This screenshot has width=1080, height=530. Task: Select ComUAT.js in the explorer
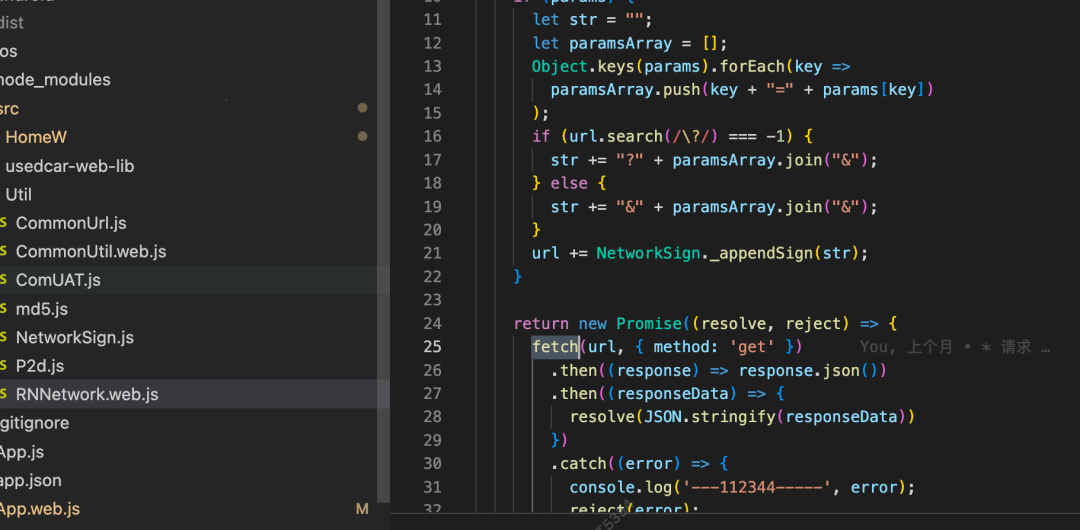tap(59, 280)
